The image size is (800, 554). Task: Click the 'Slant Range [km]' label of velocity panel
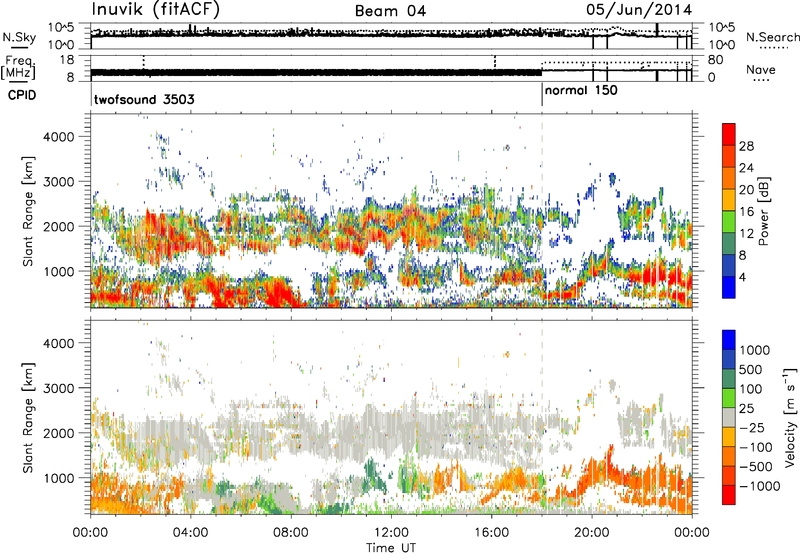coord(28,417)
